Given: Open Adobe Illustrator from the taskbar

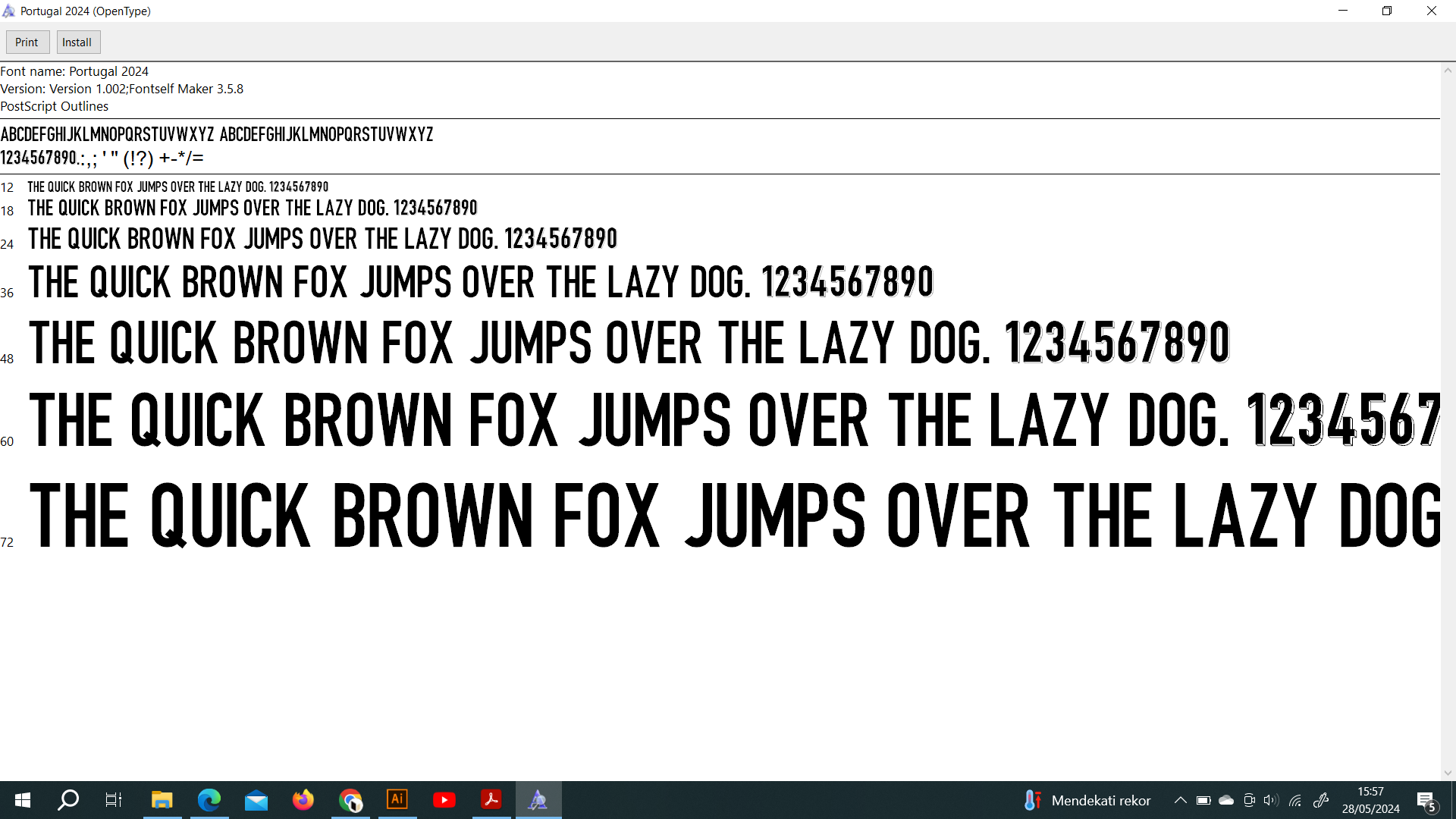Looking at the screenshot, I should pos(397,800).
